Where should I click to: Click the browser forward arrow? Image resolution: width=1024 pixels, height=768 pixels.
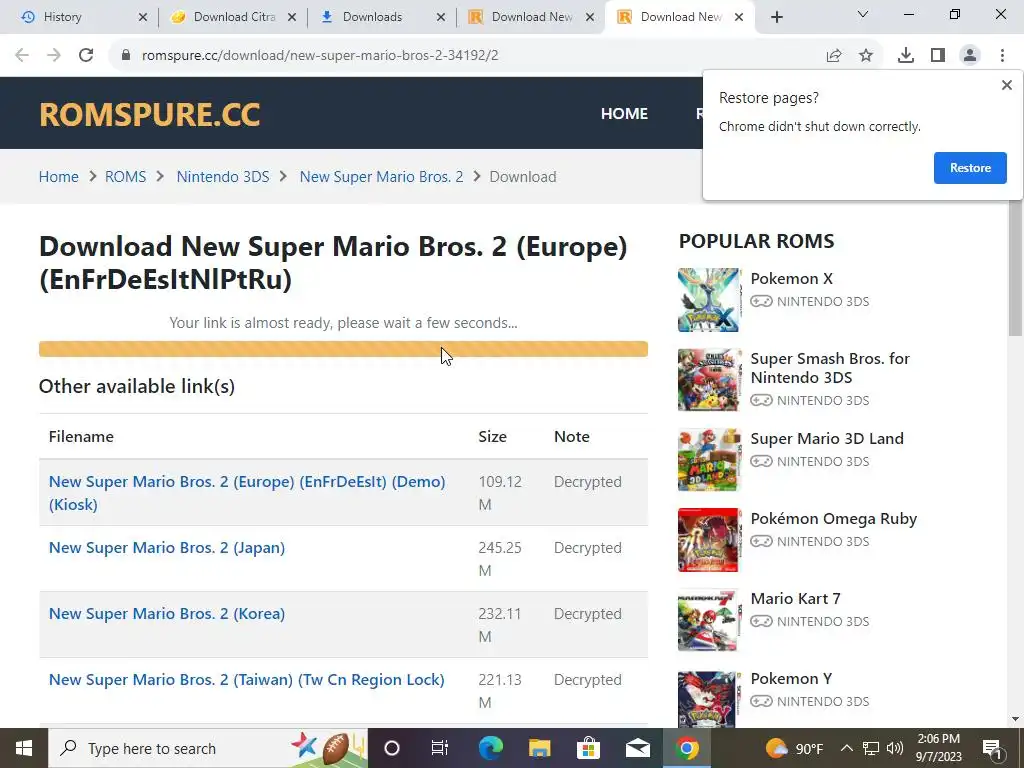pyautogui.click(x=54, y=55)
